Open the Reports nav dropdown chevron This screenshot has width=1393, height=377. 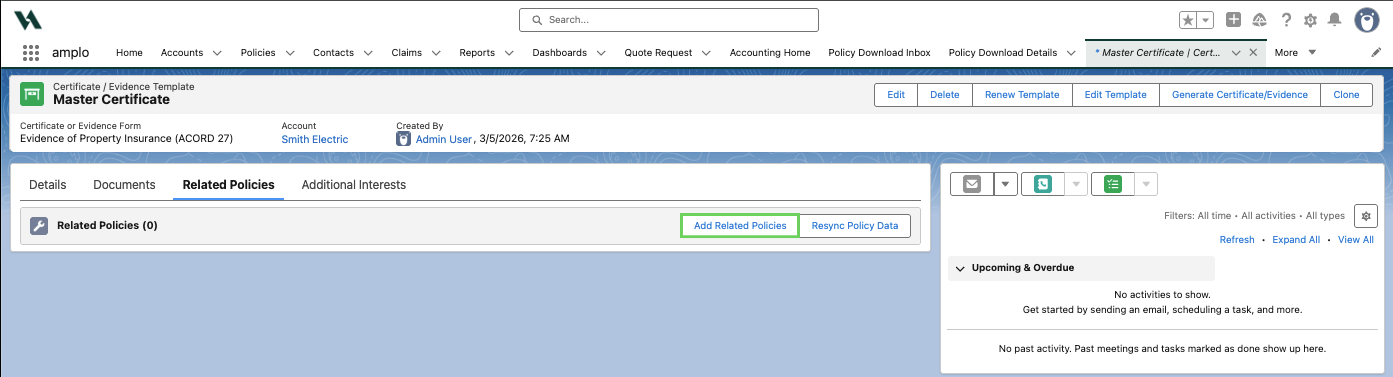pyautogui.click(x=510, y=52)
